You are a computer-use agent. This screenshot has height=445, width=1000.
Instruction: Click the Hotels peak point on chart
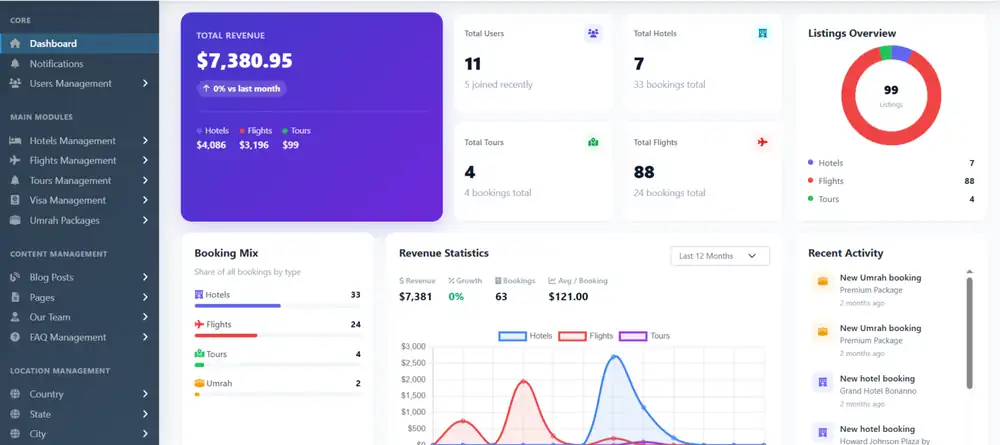coord(614,356)
